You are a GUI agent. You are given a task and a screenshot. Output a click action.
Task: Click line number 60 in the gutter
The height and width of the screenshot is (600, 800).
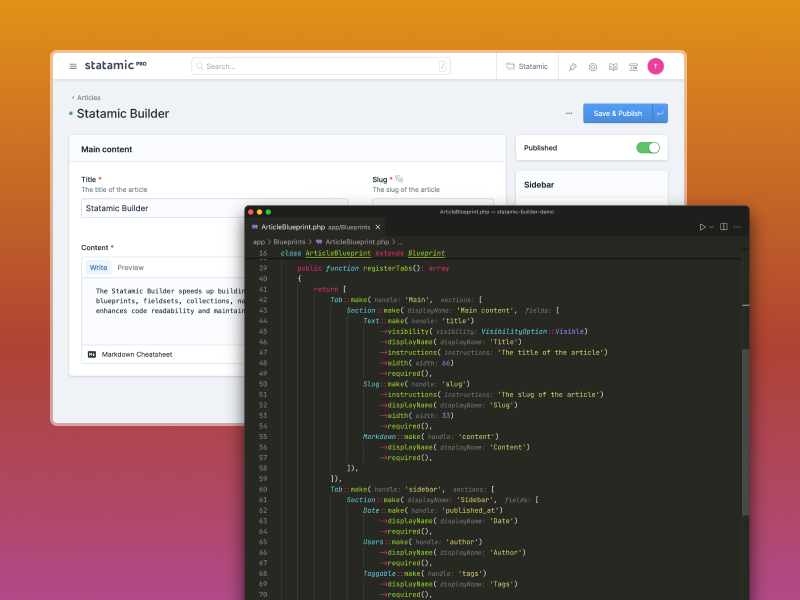[x=263, y=489]
